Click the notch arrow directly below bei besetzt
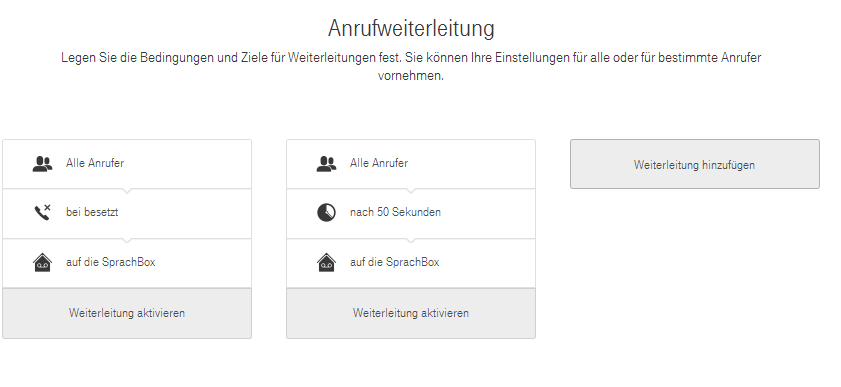This screenshot has height=387, width=841. tap(127, 240)
